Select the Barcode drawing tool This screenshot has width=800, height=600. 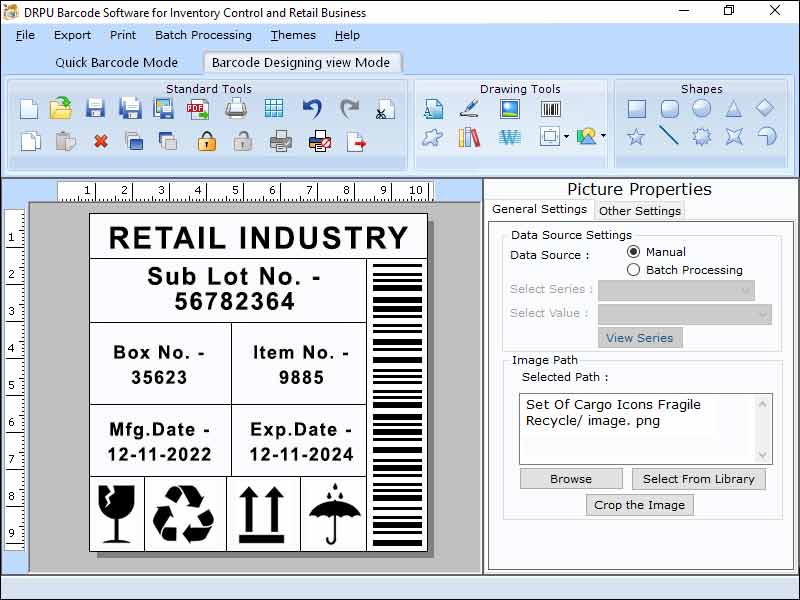pyautogui.click(x=551, y=109)
